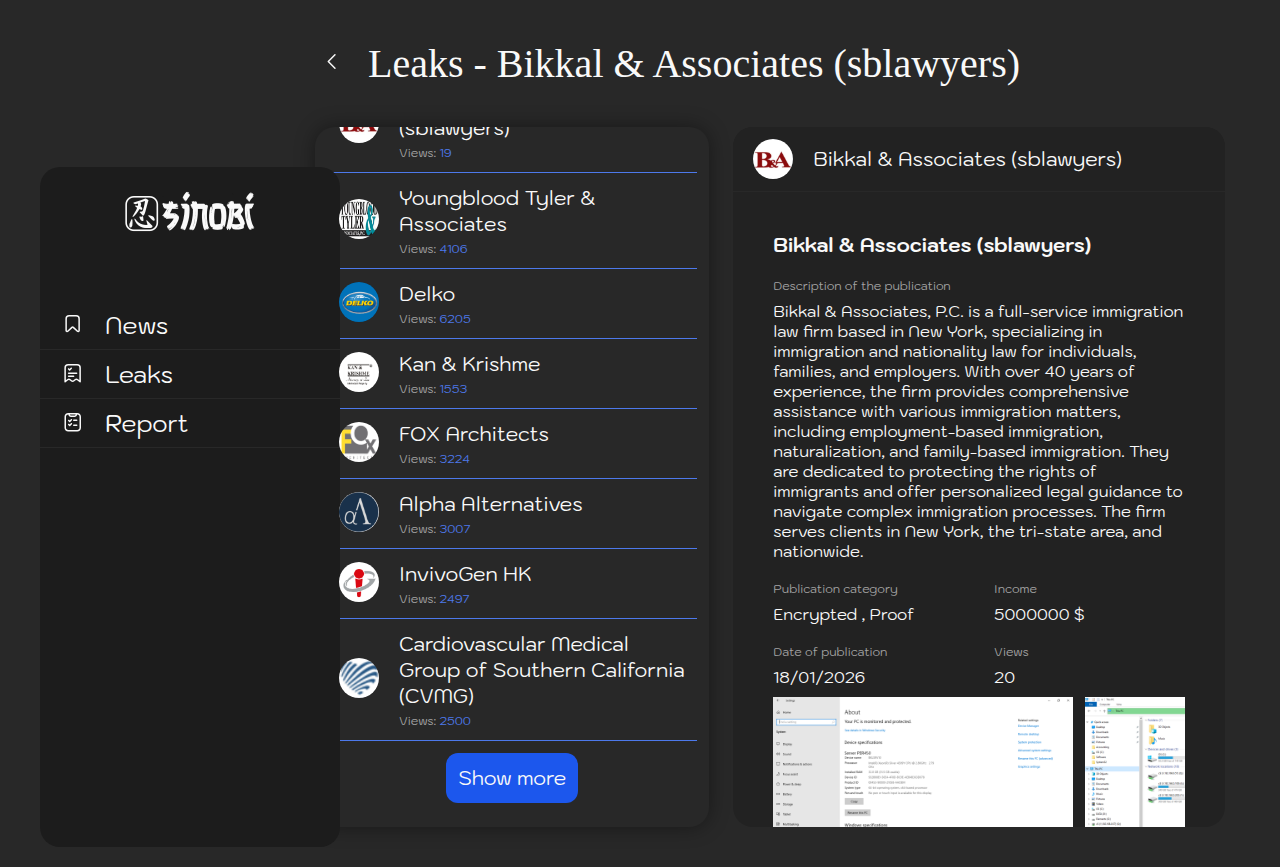The height and width of the screenshot is (867, 1280).
Task: Open the News menu item
Action: pos(137,326)
